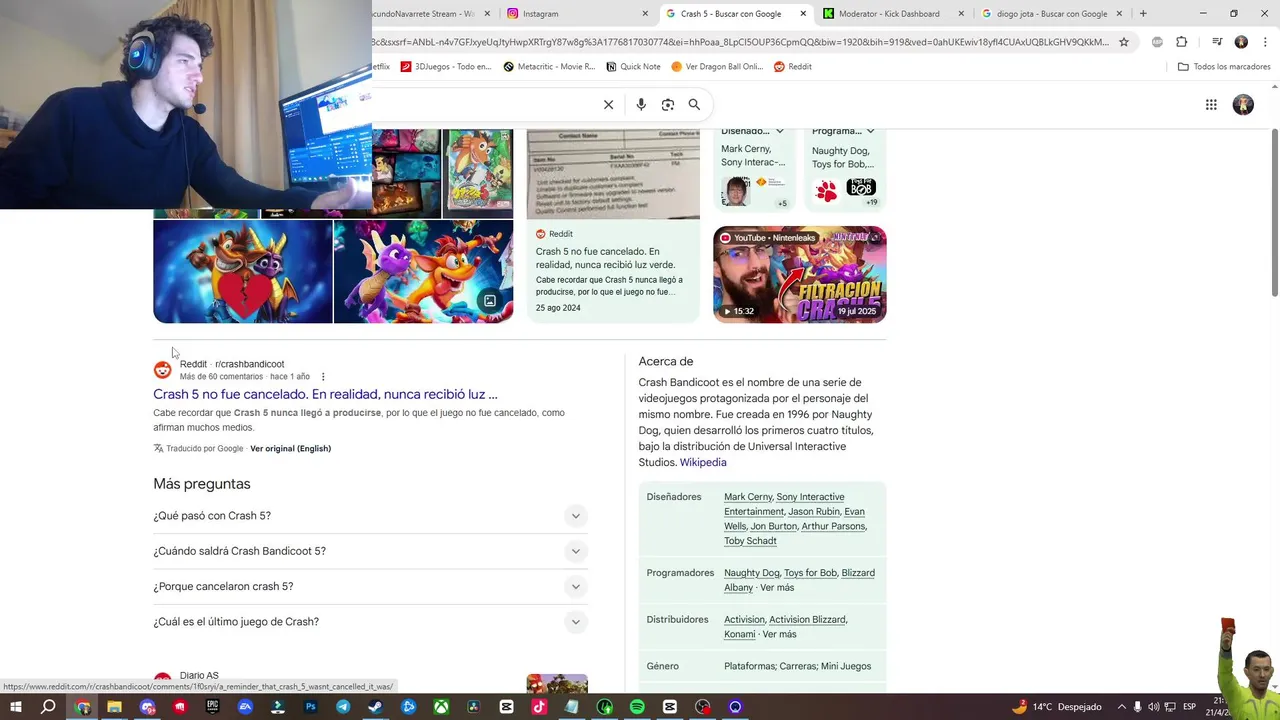
Task: Show hidden system tray icons
Action: tap(1121, 707)
